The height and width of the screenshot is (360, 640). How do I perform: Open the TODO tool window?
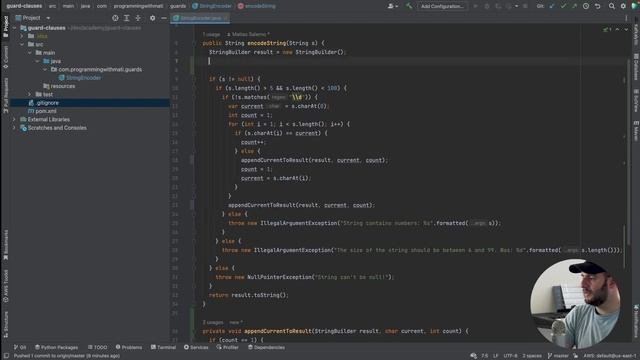(x=97, y=347)
